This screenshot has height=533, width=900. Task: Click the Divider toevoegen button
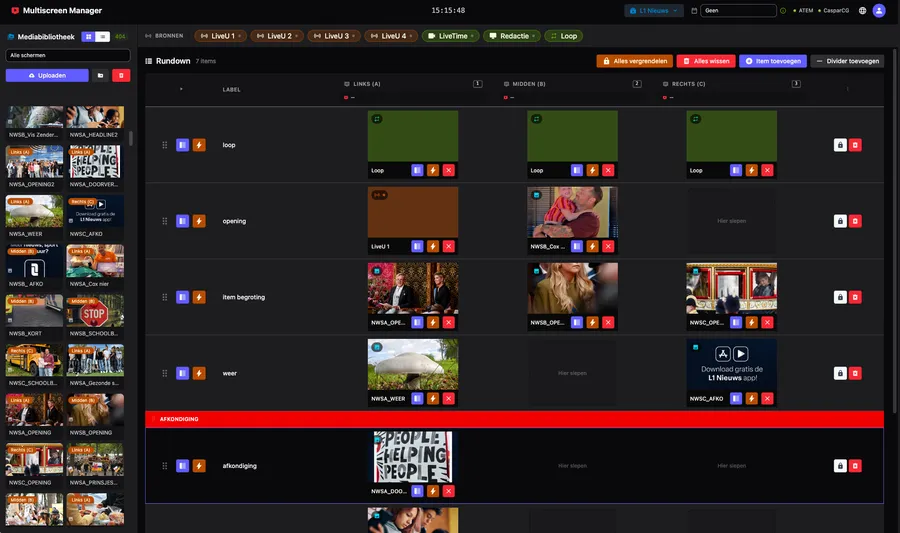coord(847,61)
